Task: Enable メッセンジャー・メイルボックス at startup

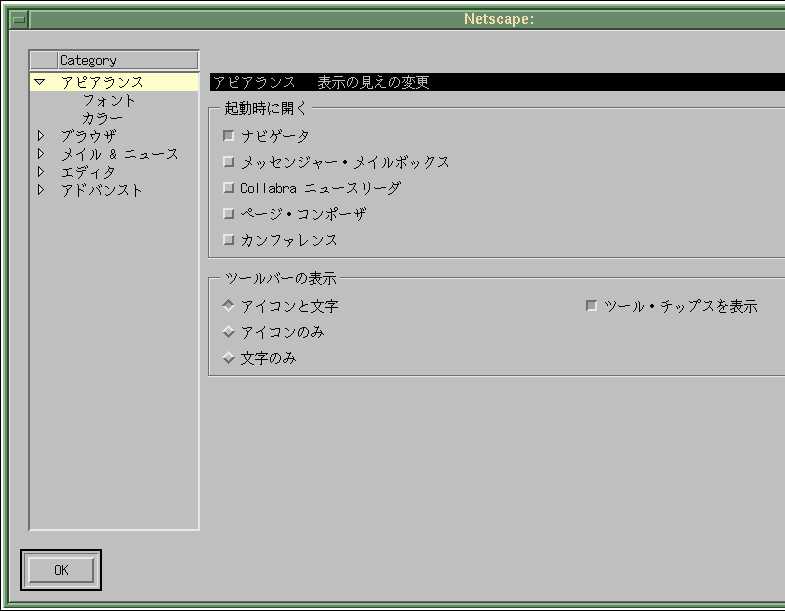Action: (229, 162)
